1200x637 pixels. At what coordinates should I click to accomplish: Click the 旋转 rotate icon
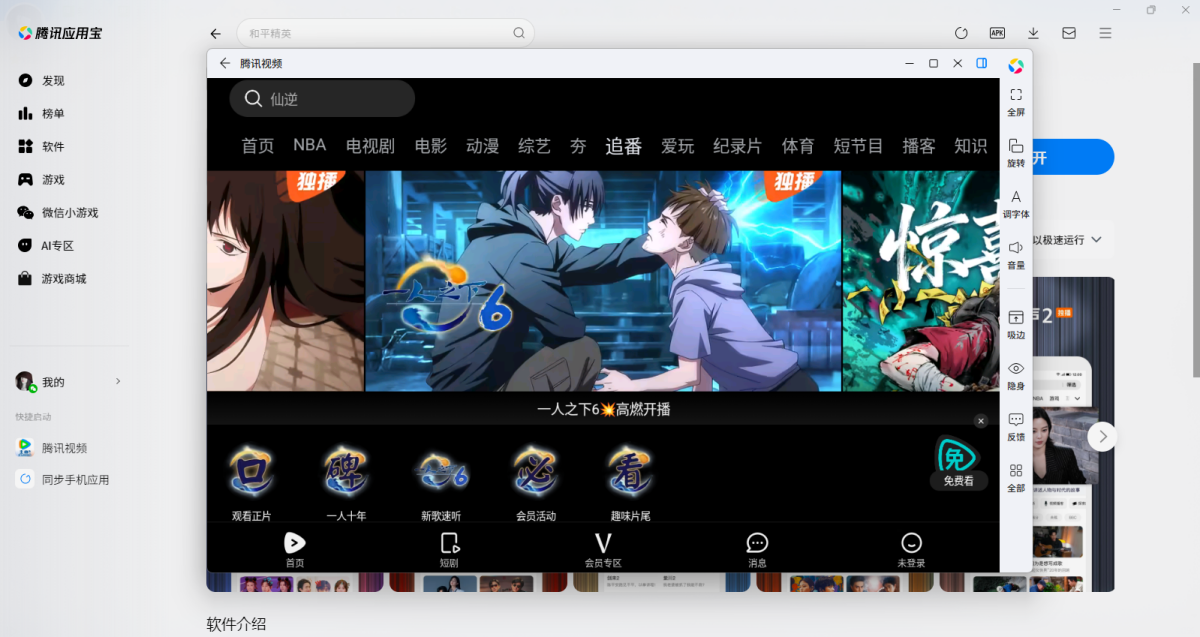pyautogui.click(x=1016, y=146)
